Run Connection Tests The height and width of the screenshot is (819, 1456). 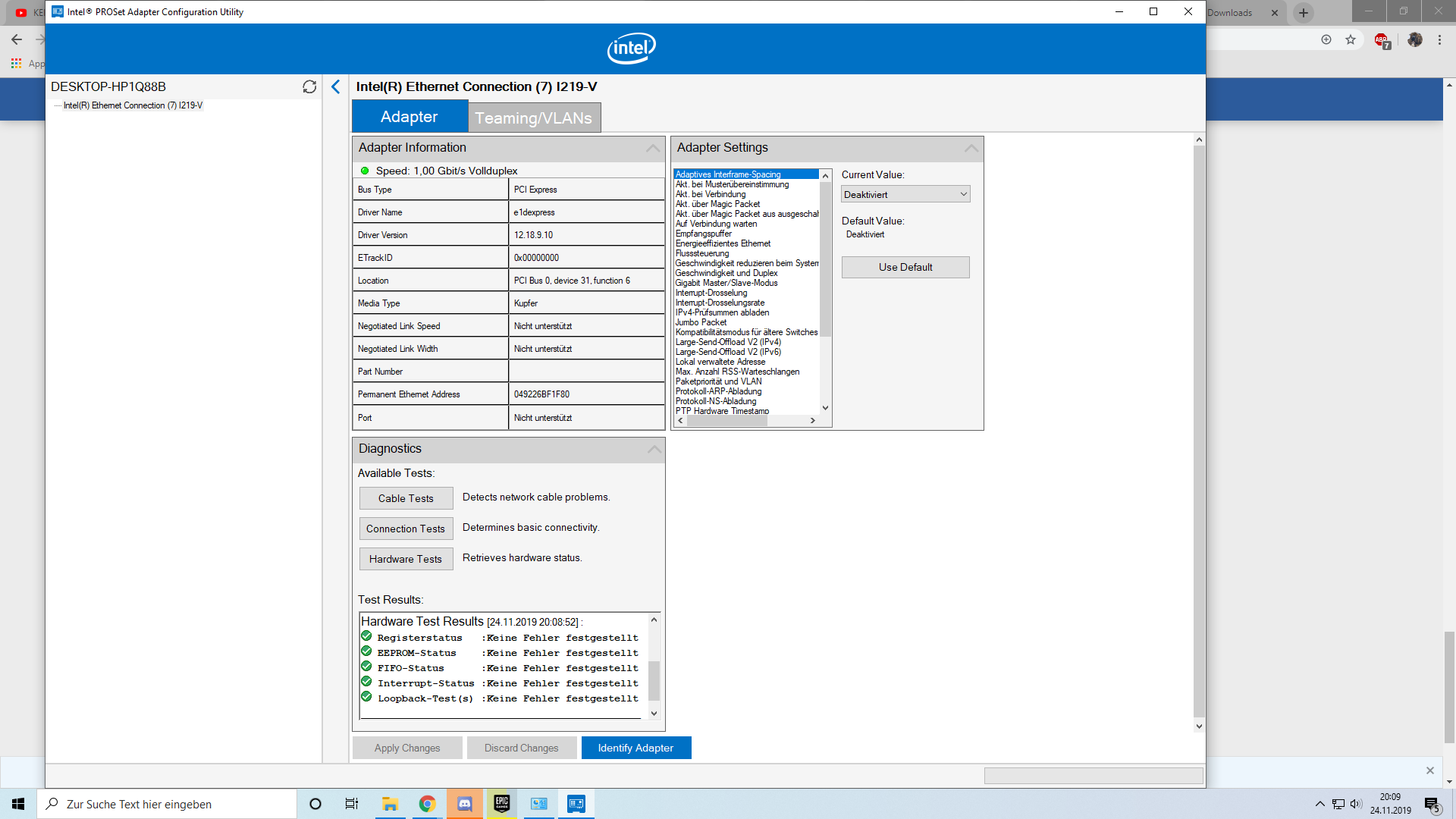(x=406, y=529)
